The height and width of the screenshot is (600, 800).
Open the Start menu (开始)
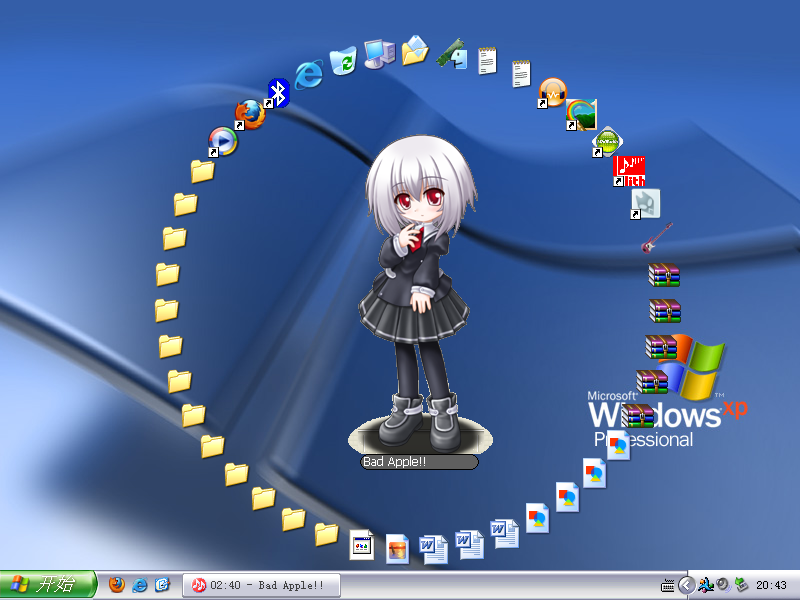pos(48,585)
